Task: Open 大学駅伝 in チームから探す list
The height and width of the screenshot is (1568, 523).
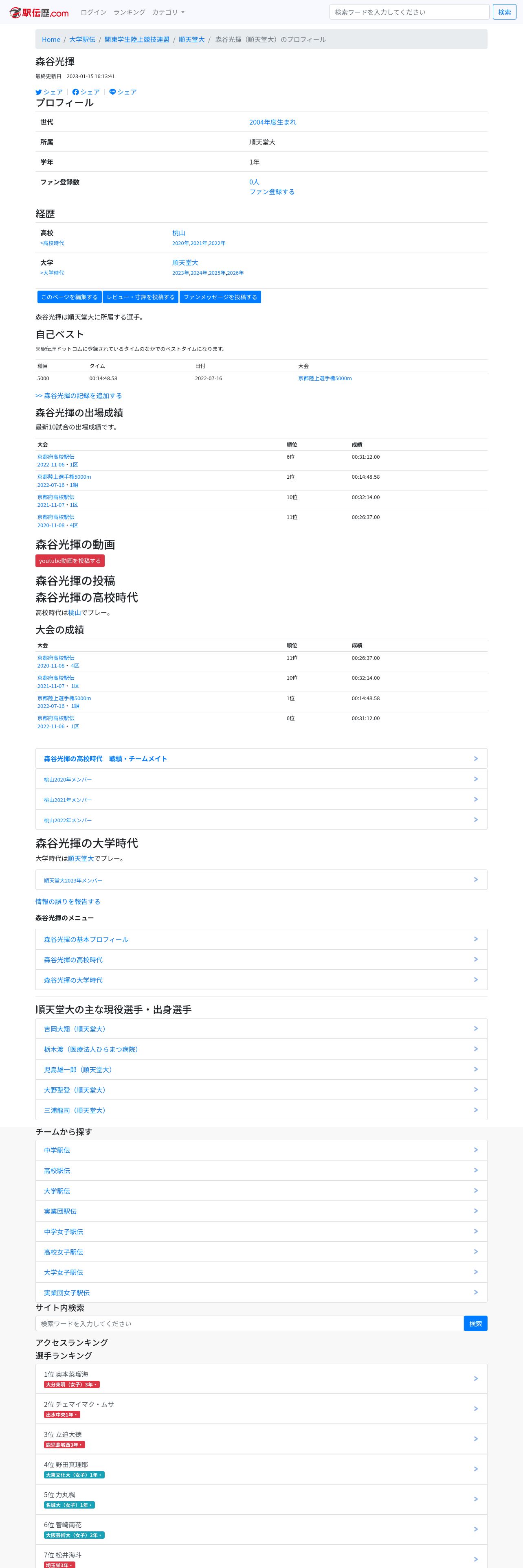Action: (261, 1191)
